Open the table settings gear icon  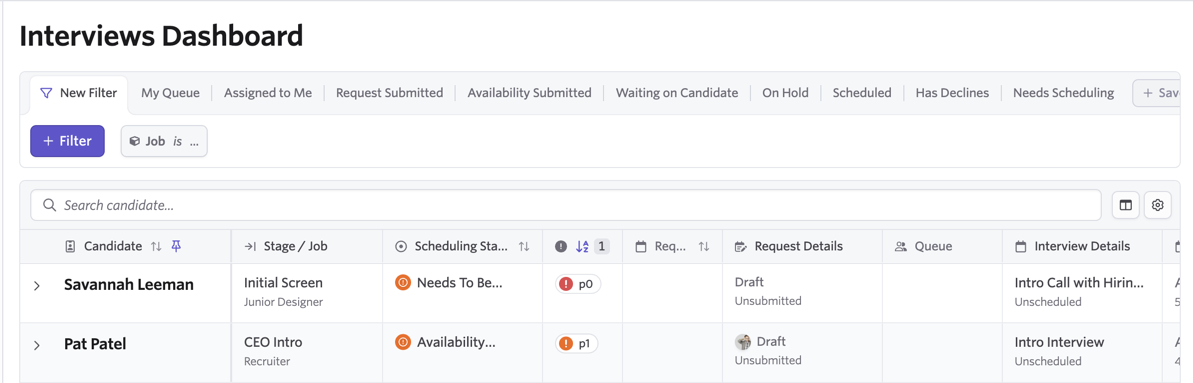(x=1157, y=205)
